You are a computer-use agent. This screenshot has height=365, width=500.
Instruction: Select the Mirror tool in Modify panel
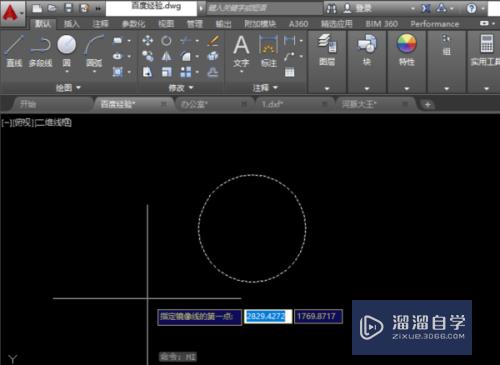coord(166,56)
